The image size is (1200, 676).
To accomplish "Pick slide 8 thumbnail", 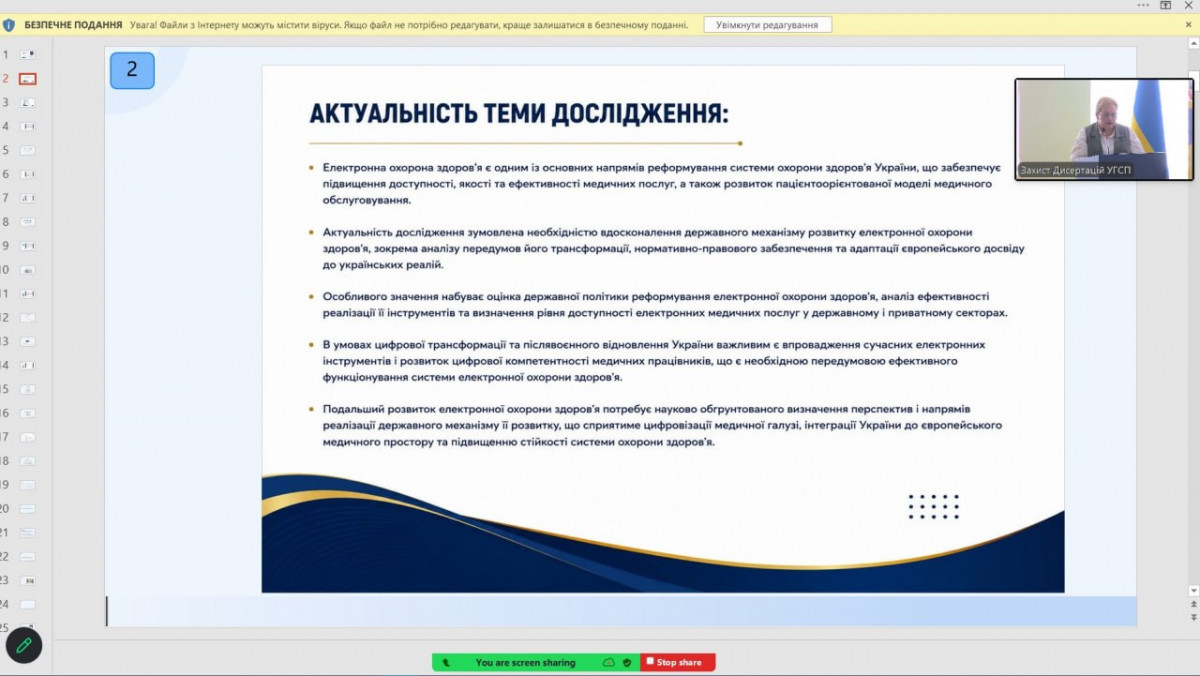I will pyautogui.click(x=28, y=222).
